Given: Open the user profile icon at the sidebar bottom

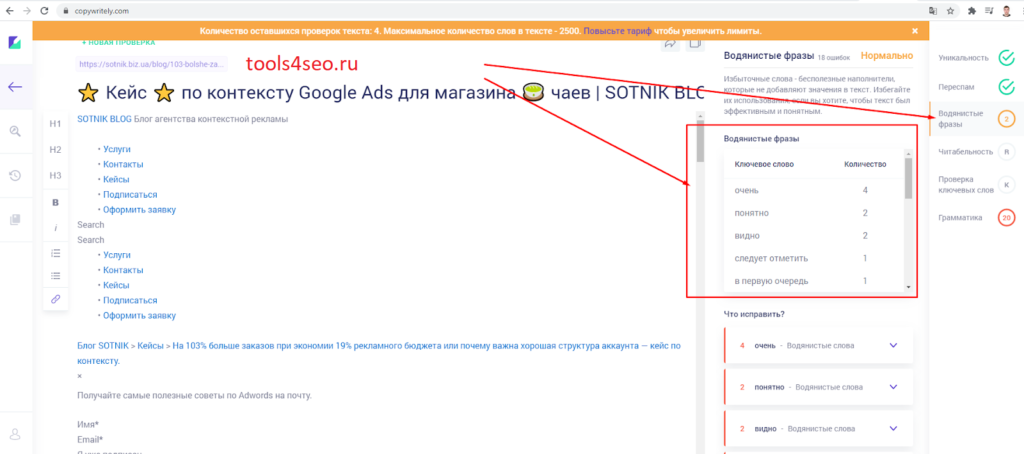Looking at the screenshot, I should [15, 434].
